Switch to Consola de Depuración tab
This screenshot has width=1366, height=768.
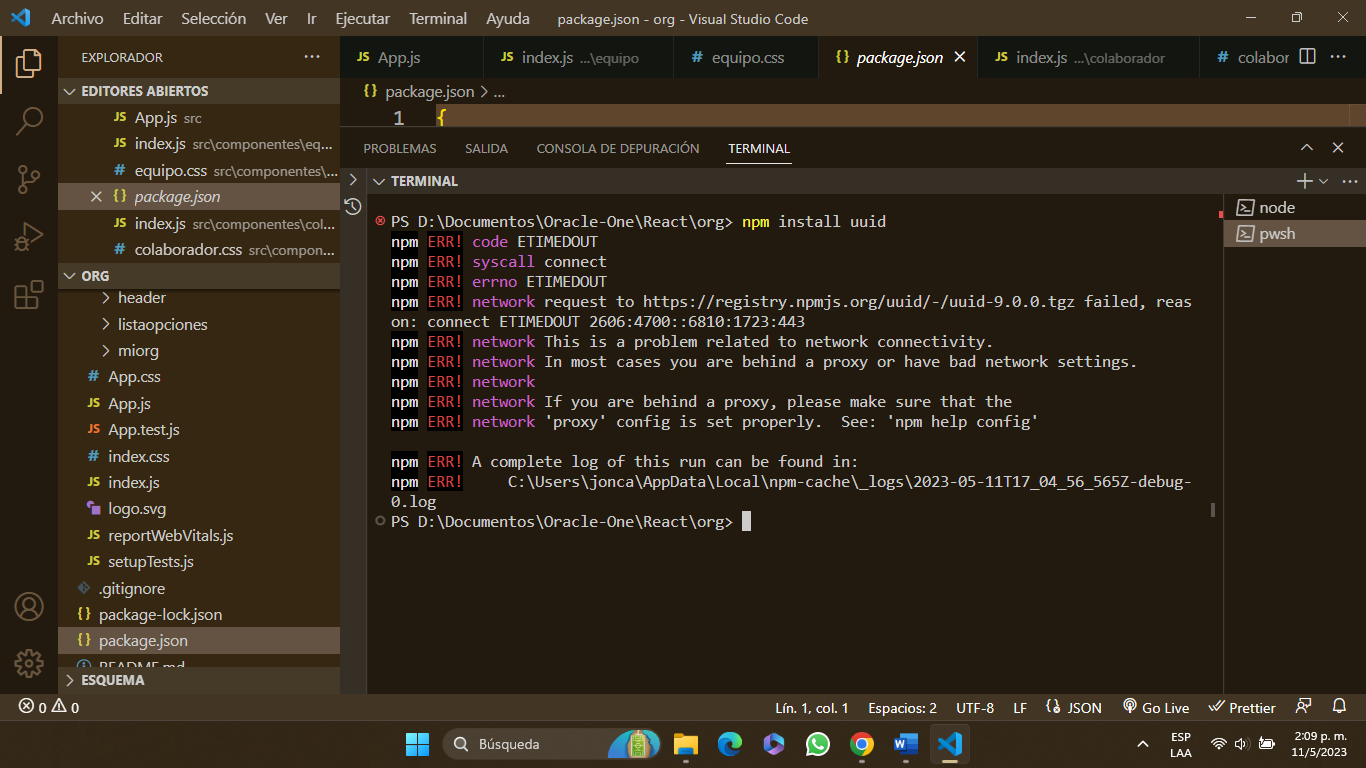coord(618,148)
